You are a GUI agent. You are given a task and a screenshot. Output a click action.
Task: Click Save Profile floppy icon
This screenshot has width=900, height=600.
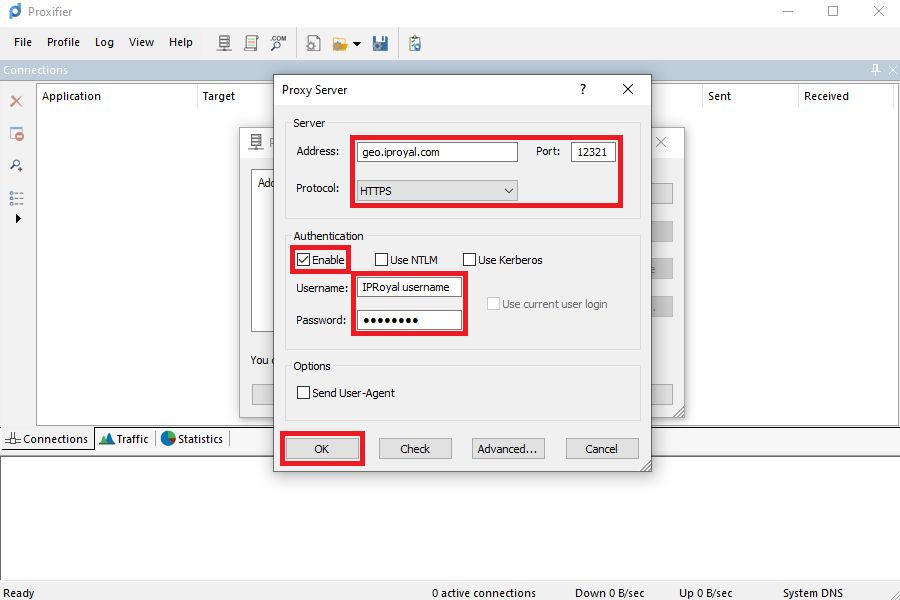click(x=380, y=44)
